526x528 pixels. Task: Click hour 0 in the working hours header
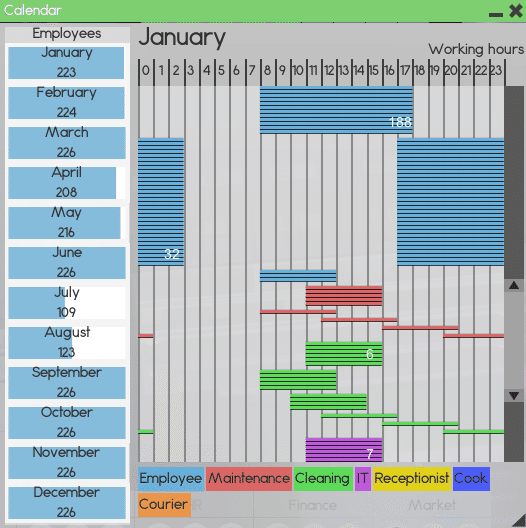click(x=146, y=70)
